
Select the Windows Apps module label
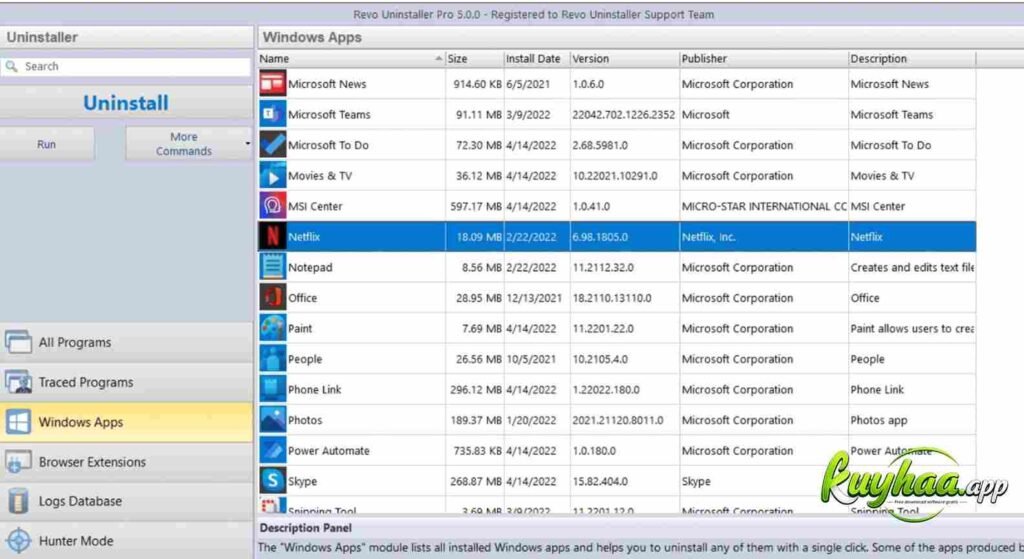coord(81,422)
